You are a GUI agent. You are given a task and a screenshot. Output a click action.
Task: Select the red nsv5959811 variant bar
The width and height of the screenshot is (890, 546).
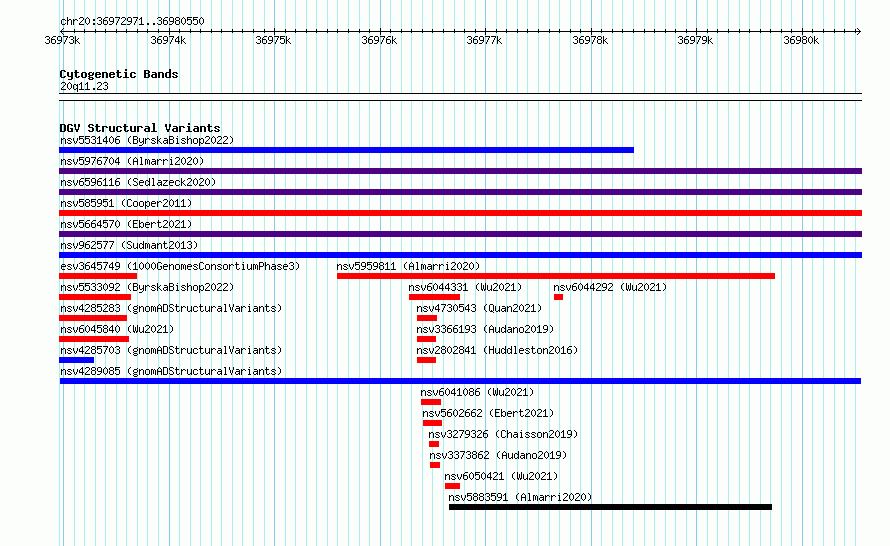tap(556, 276)
